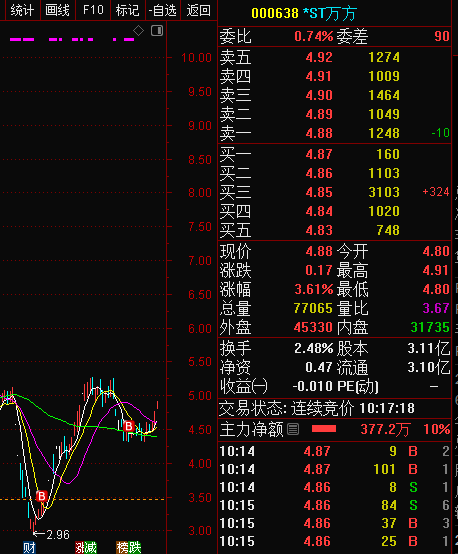Click the +324 order change value
This screenshot has width=458, height=554.
(436, 192)
